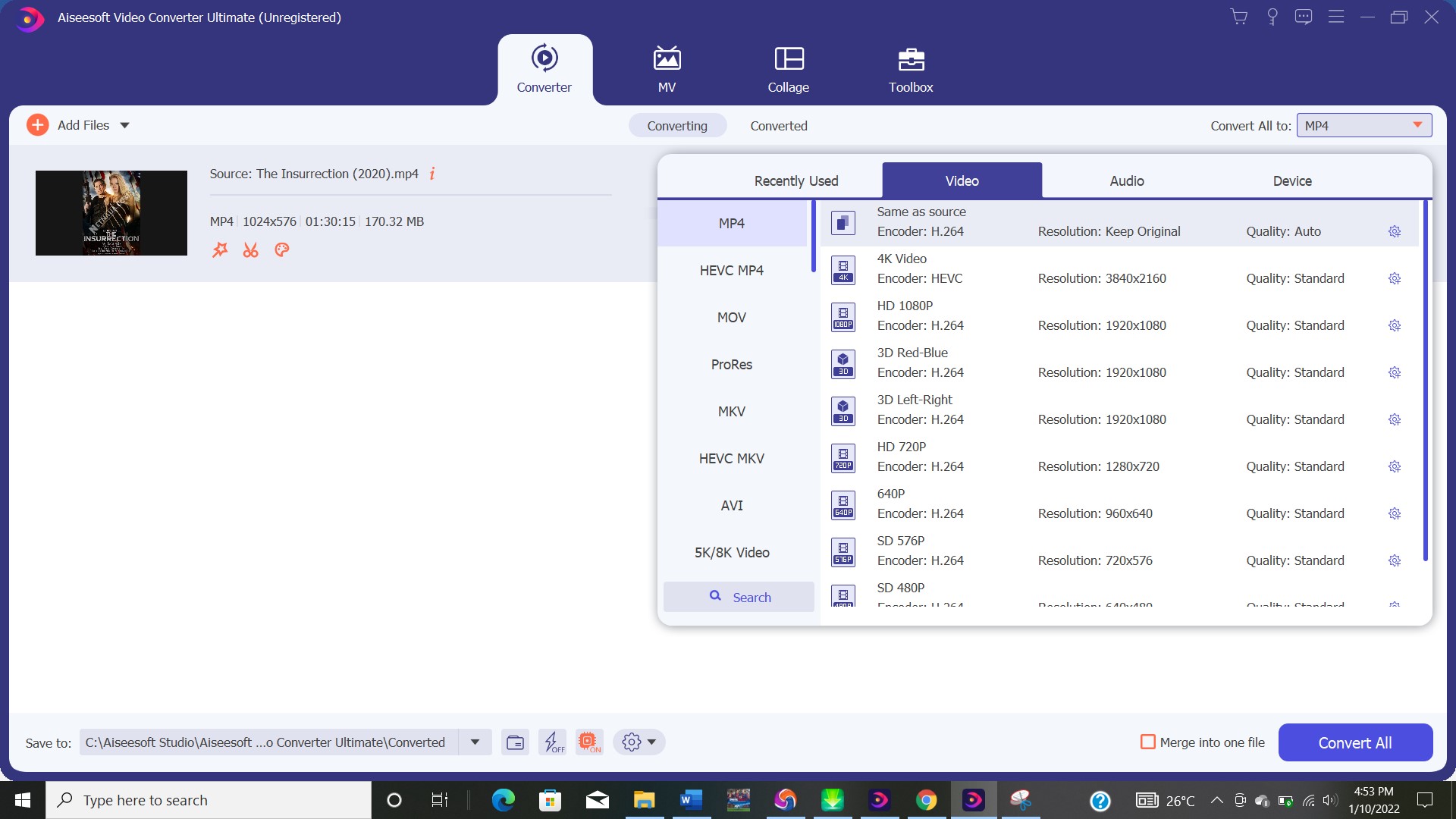Open the preferences gear dropdown

(x=639, y=742)
